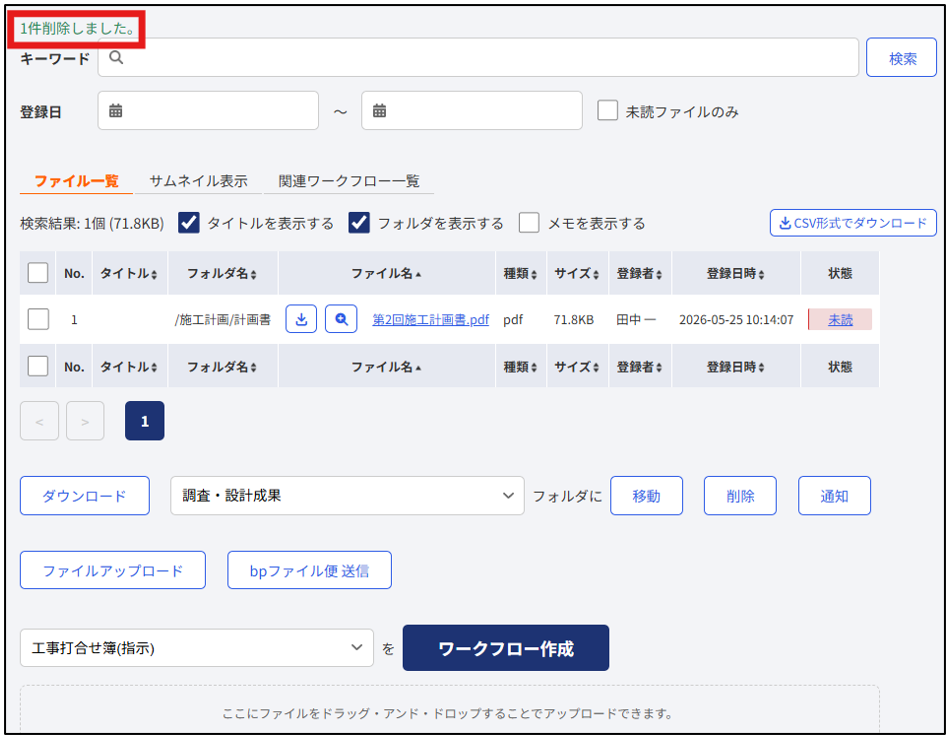This screenshot has height=736, width=950.
Task: Click the calendar icon in start date field
Action: pos(115,111)
